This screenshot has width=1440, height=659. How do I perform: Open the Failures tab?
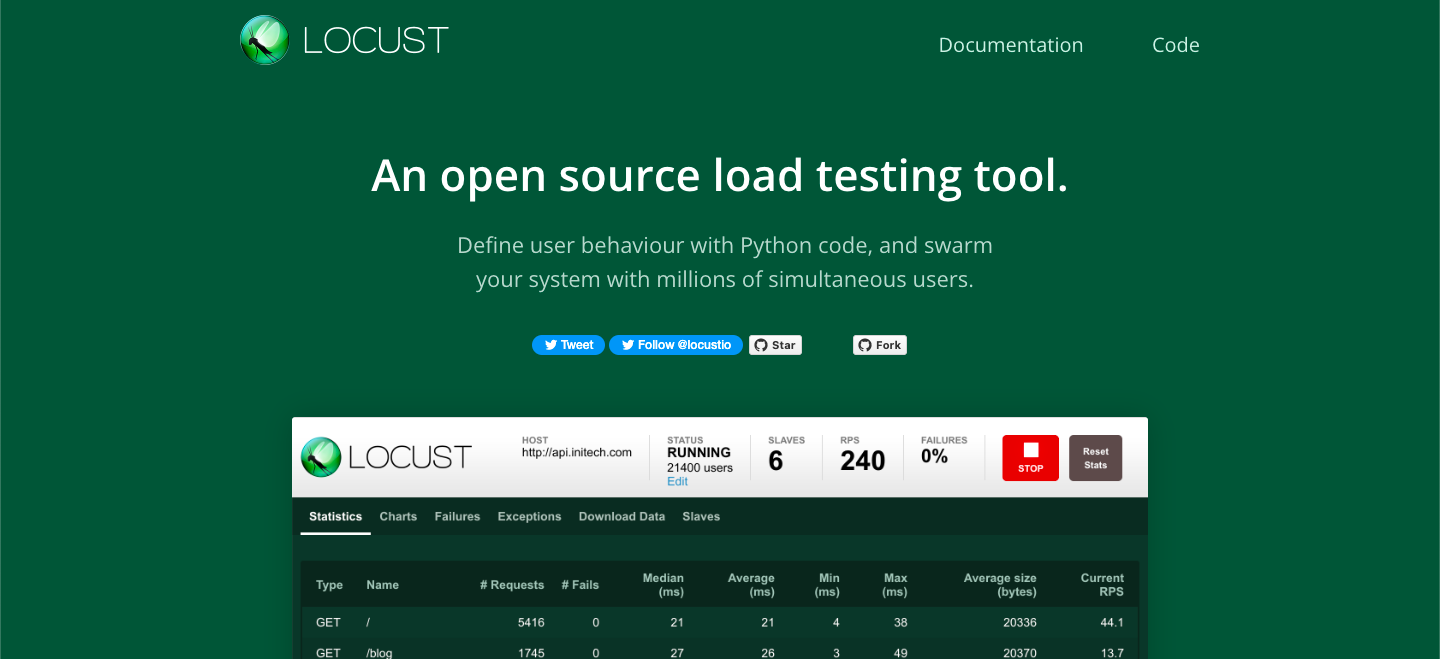point(457,517)
